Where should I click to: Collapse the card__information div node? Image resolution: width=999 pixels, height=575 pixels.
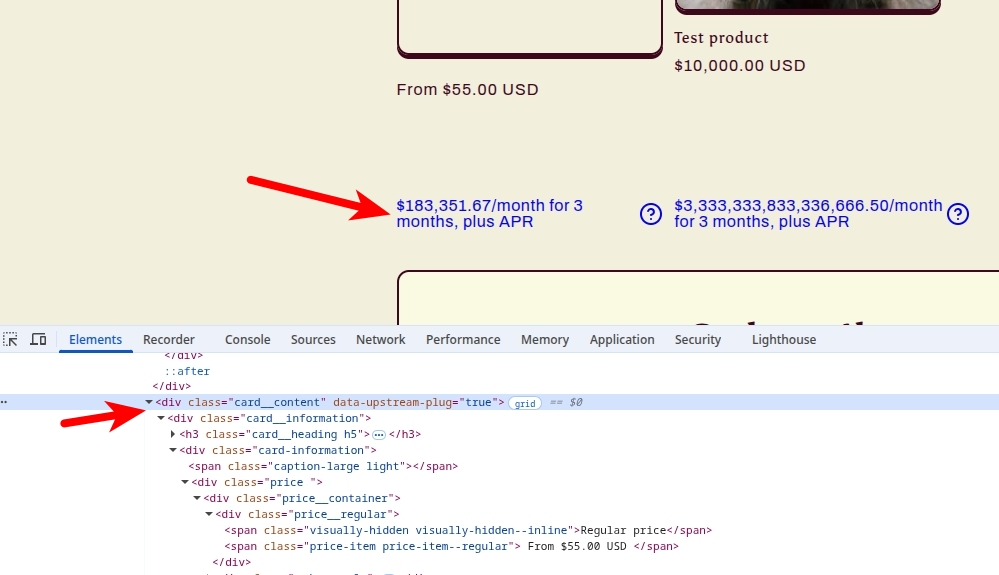click(161, 418)
